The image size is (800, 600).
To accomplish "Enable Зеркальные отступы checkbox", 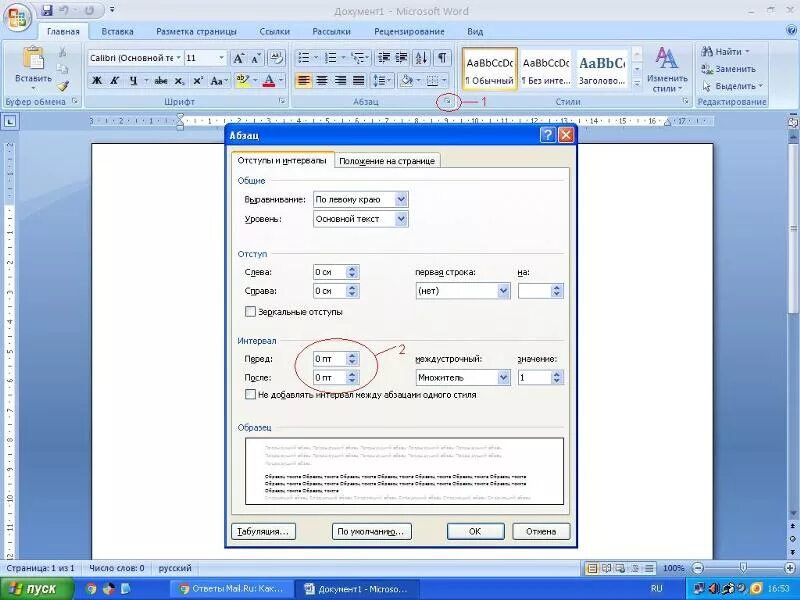I will pos(250,311).
